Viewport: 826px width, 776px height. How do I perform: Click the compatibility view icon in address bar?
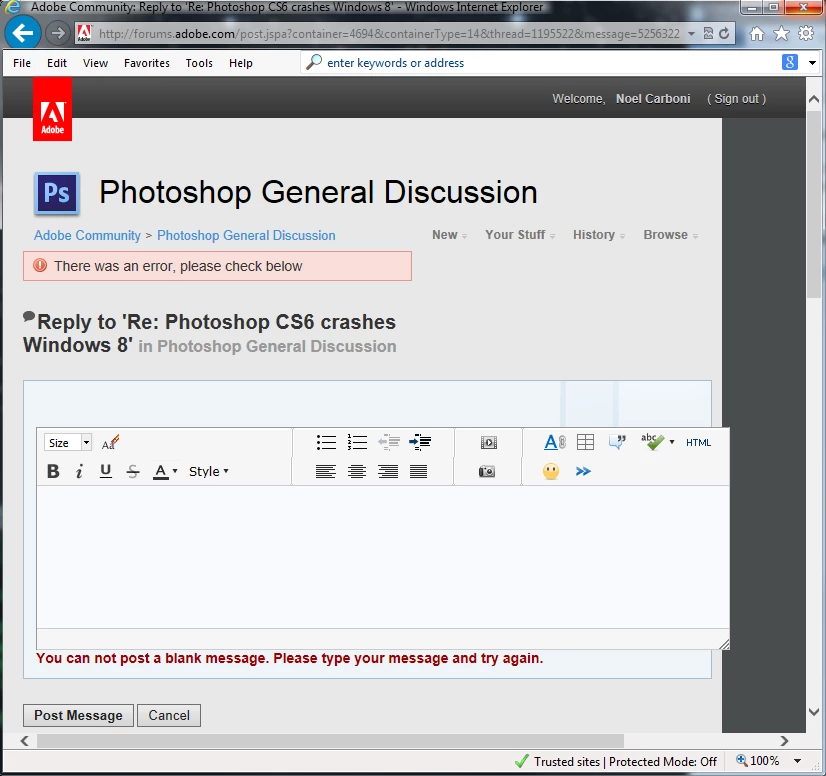[708, 34]
